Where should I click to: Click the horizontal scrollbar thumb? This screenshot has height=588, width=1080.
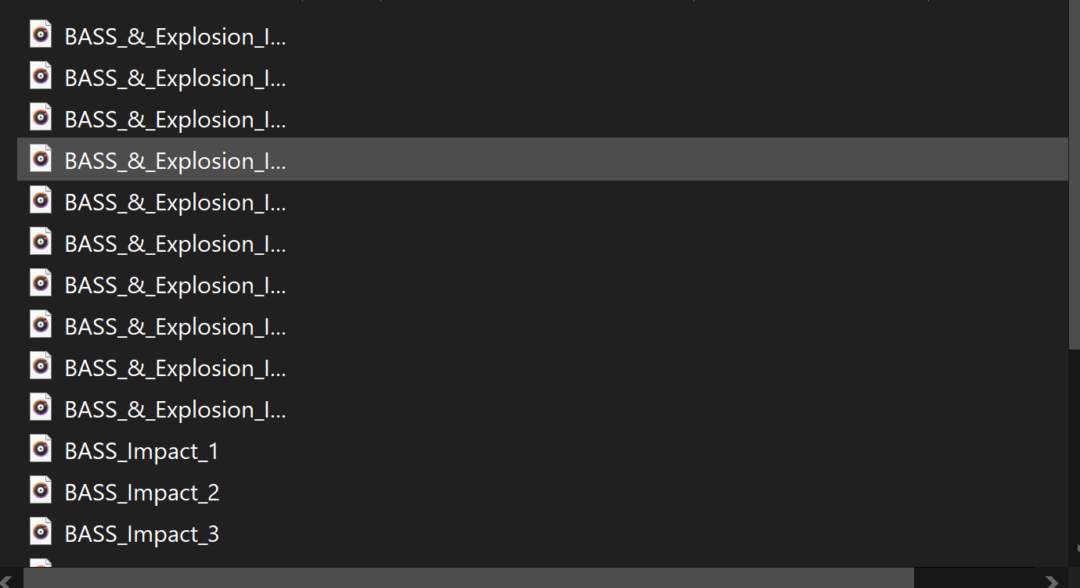(468, 578)
